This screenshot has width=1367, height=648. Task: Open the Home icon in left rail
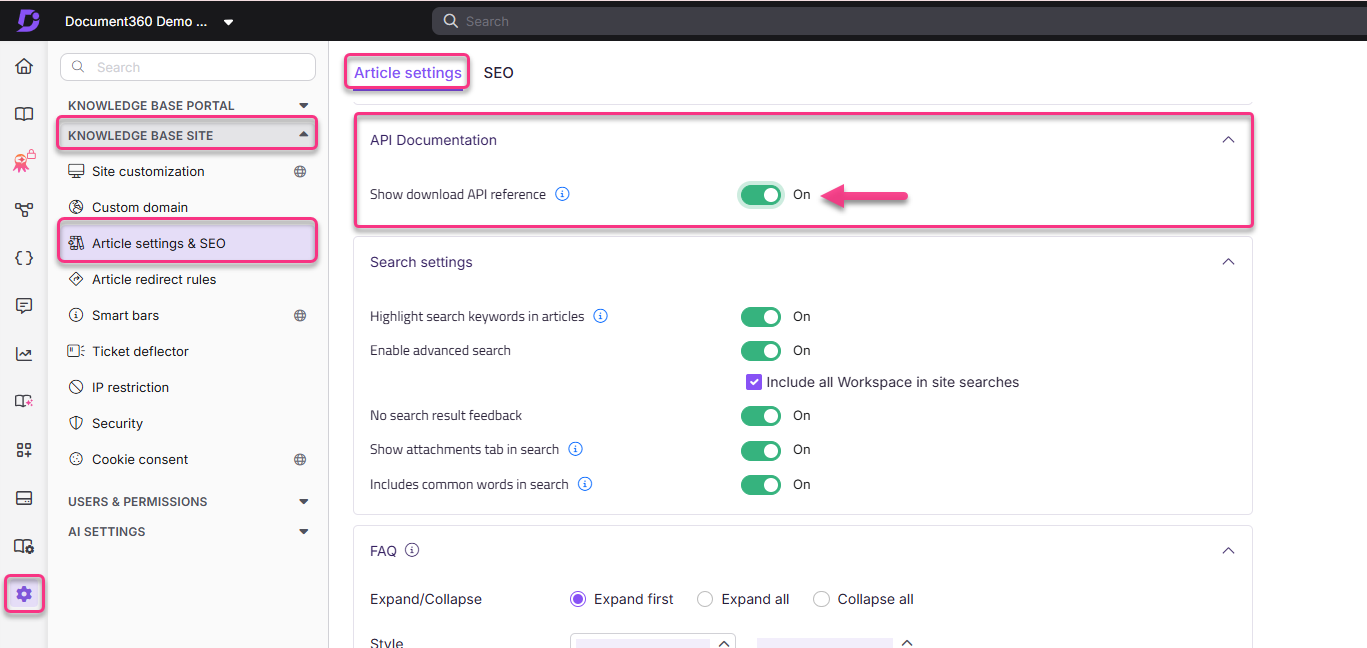[x=24, y=67]
